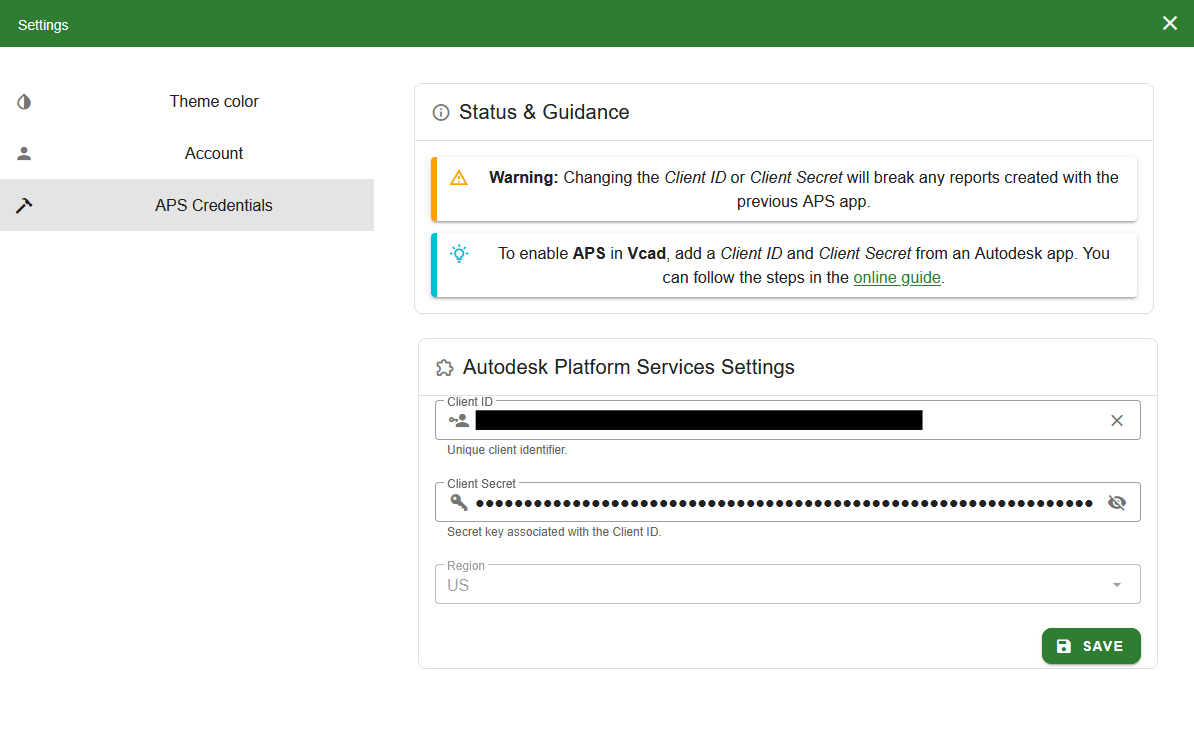Click the key icon in Client Secret
The image size is (1194, 733).
459,502
